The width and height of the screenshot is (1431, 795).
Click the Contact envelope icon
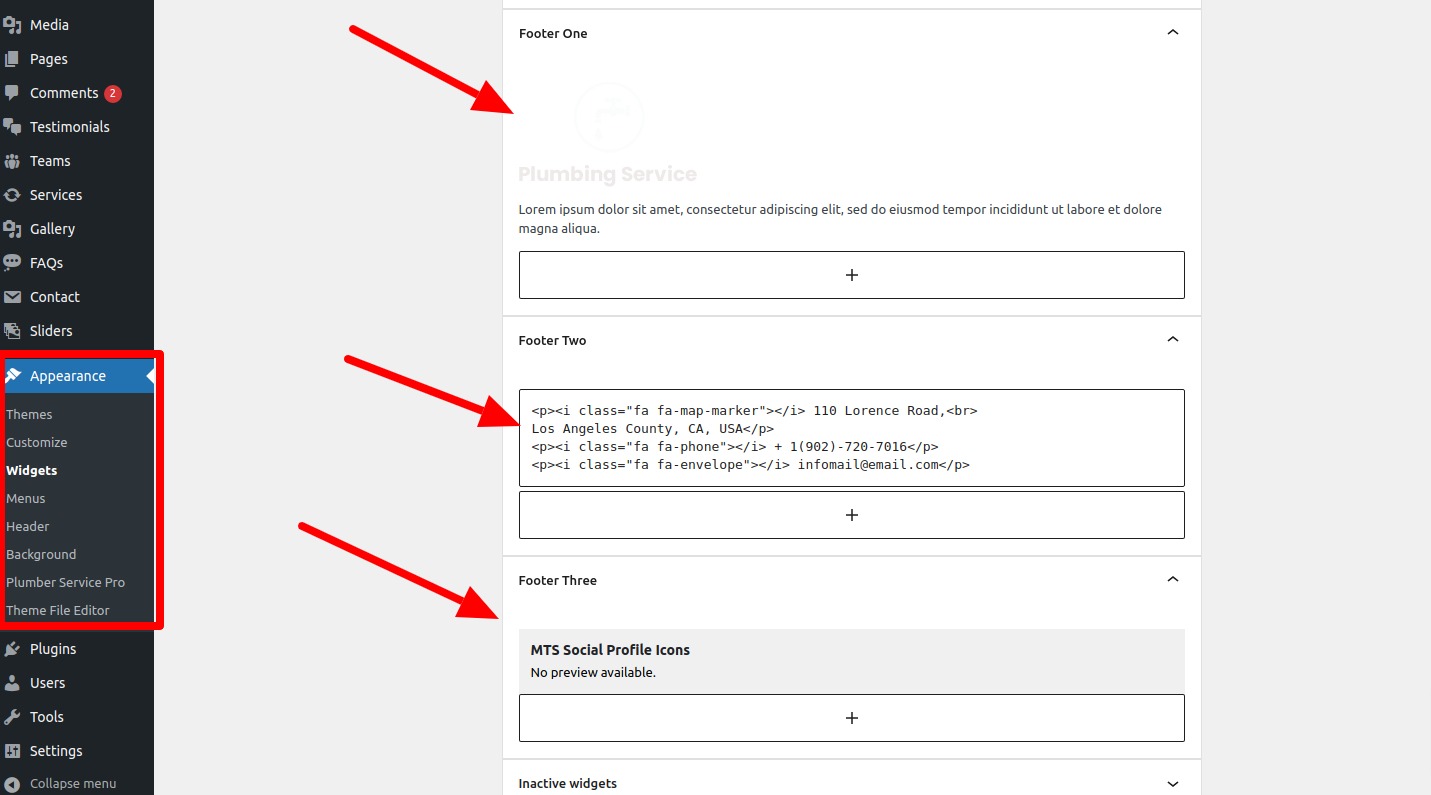[12, 297]
